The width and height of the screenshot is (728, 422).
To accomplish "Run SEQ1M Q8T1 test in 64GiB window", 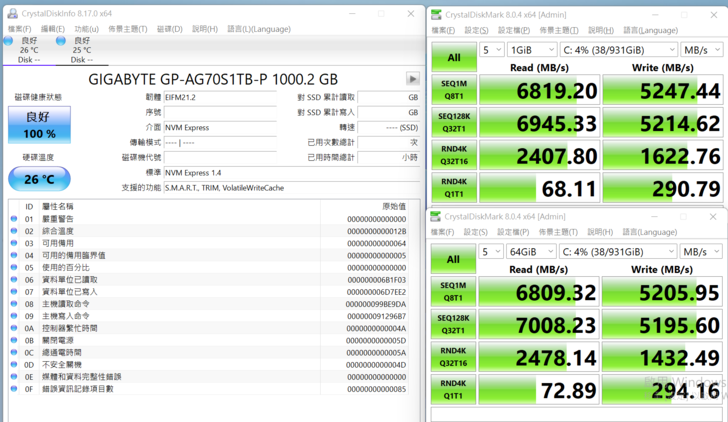I will tap(453, 293).
